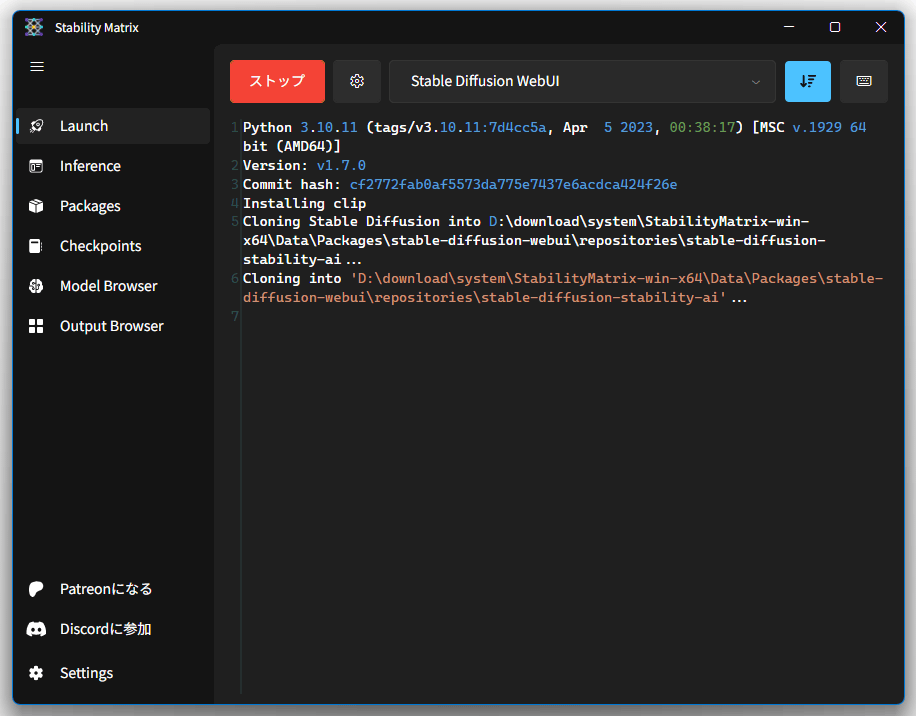Screen dimensions: 916x716
Task: Click the Version v1.7.0 line
Action: 304,165
